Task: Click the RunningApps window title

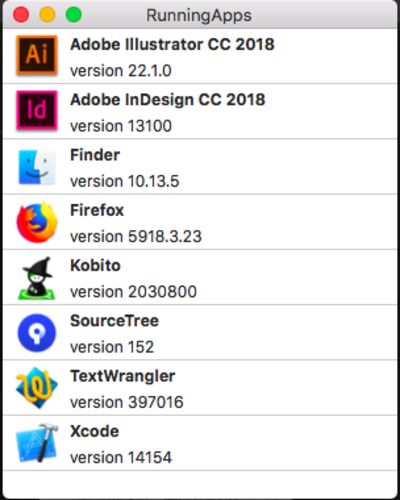Action: tap(199, 16)
